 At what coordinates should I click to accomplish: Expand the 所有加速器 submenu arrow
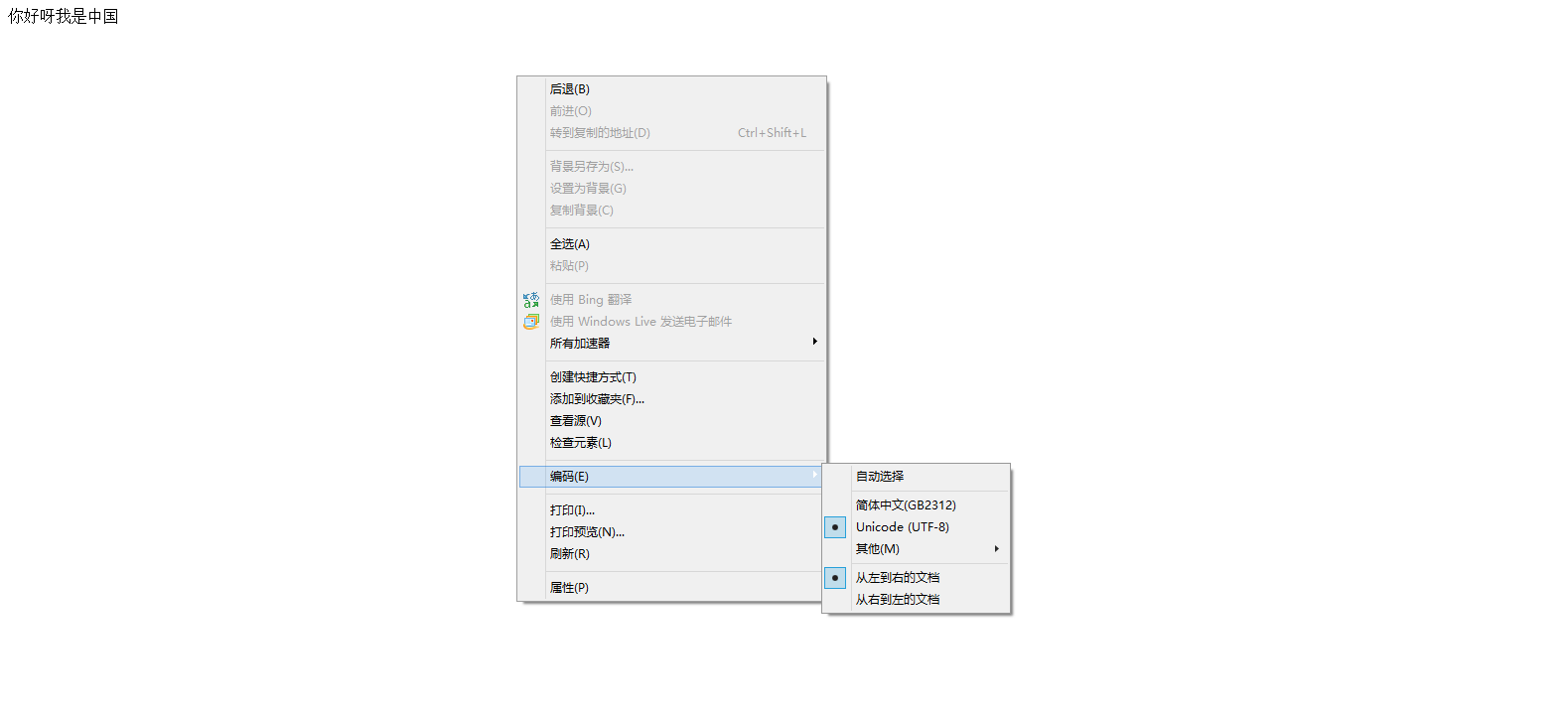tap(814, 342)
